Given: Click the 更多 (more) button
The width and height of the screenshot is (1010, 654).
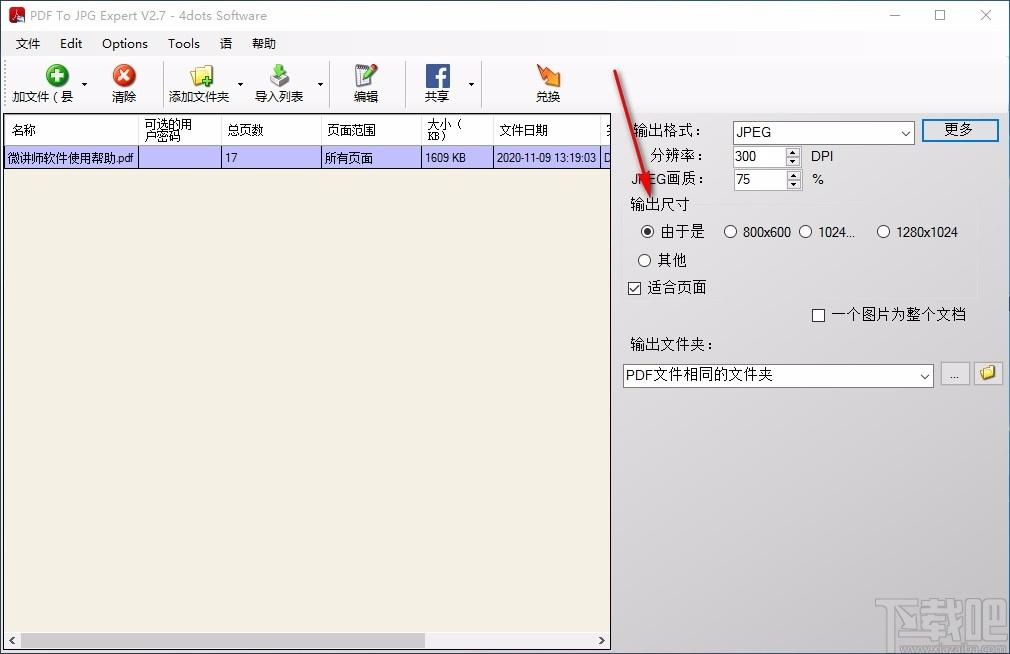Looking at the screenshot, I should pyautogui.click(x=960, y=130).
